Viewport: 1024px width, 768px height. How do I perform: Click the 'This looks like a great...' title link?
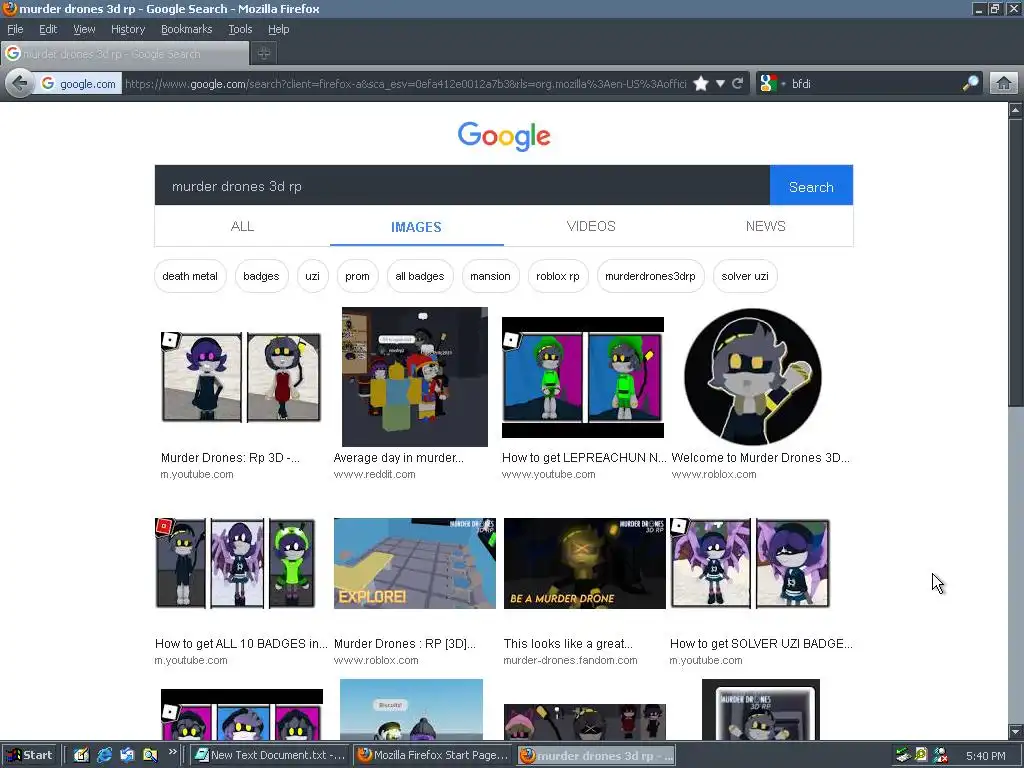pyautogui.click(x=568, y=643)
